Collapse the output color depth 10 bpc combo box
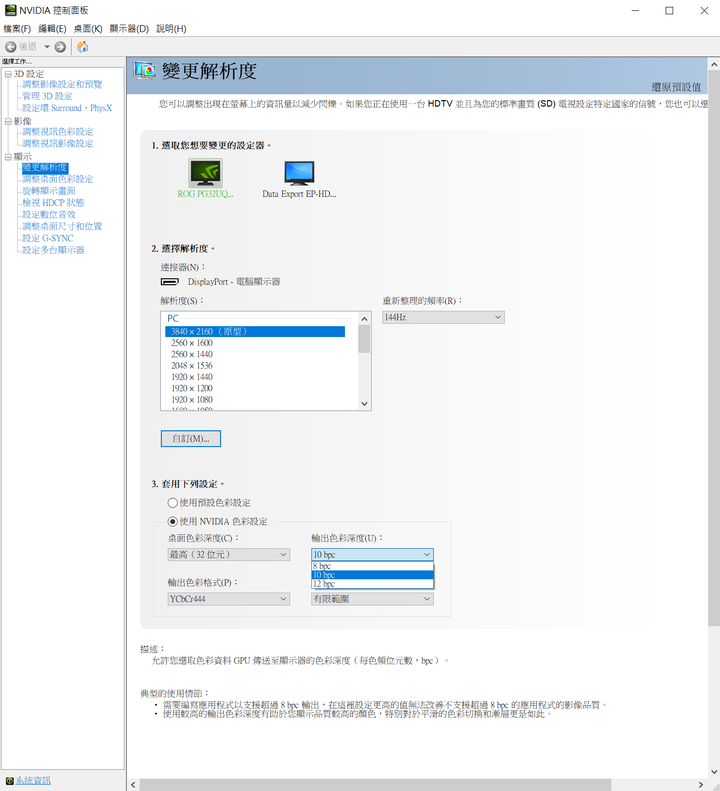The image size is (720, 791). (x=372, y=554)
